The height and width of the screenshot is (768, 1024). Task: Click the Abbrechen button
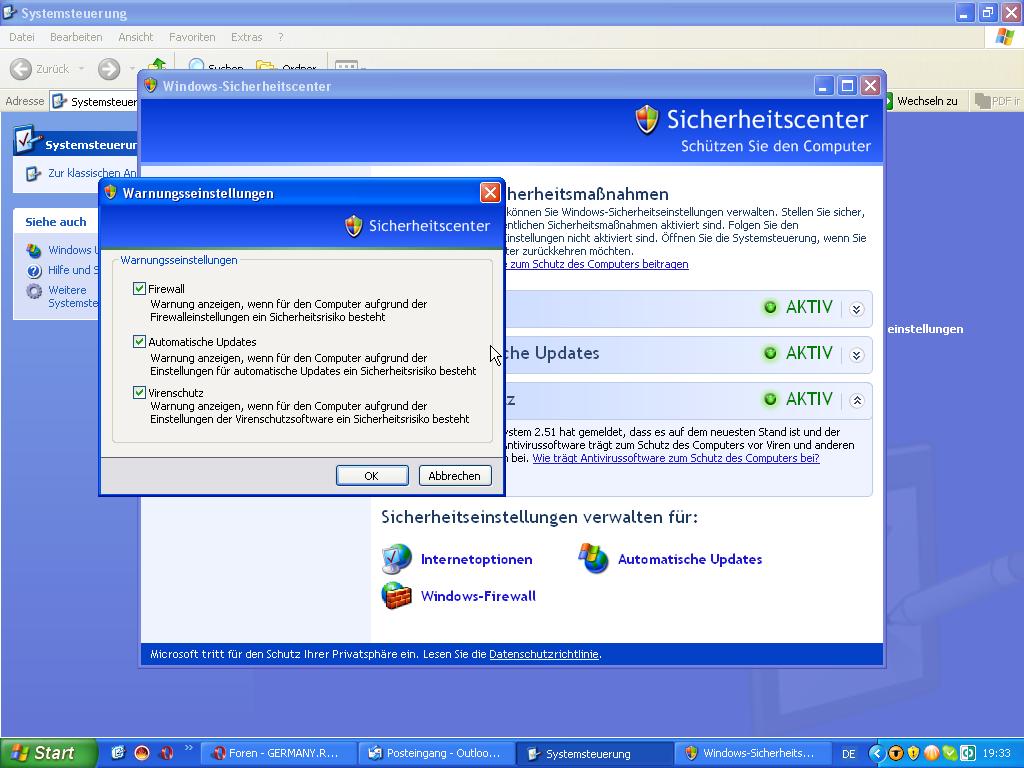click(x=455, y=475)
